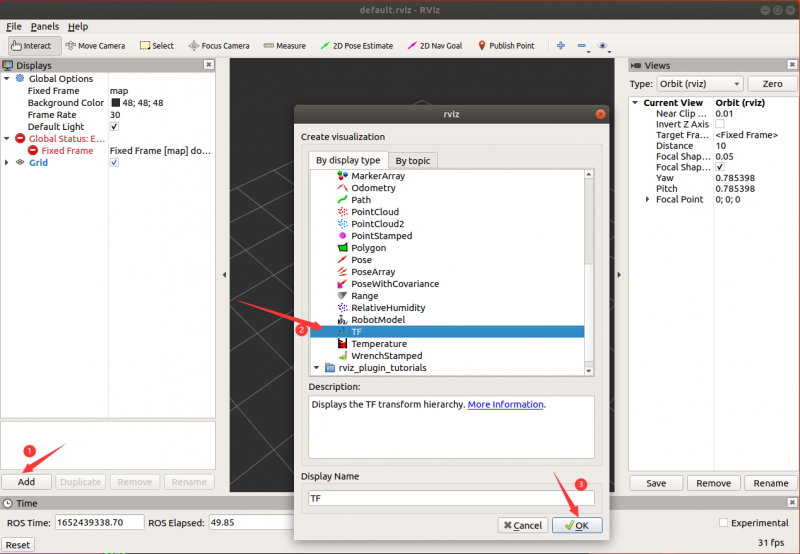Click the display list scrollbar up arrow
Screen dimensions: 800x554
coord(589,174)
